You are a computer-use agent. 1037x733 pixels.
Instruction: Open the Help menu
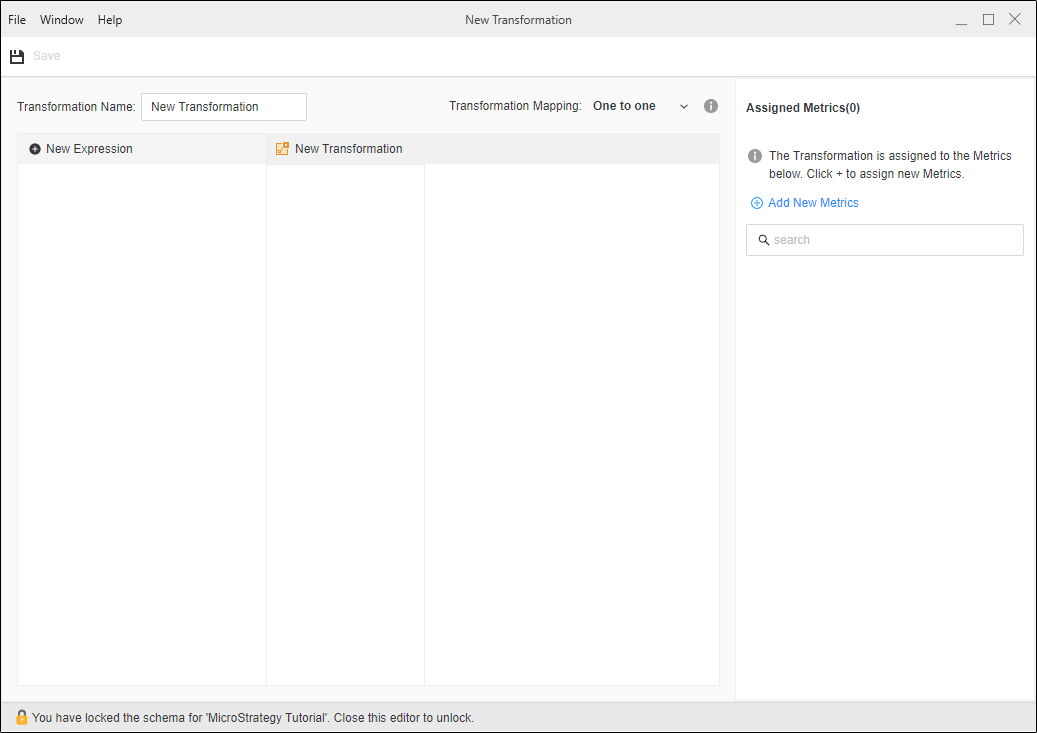coord(110,20)
